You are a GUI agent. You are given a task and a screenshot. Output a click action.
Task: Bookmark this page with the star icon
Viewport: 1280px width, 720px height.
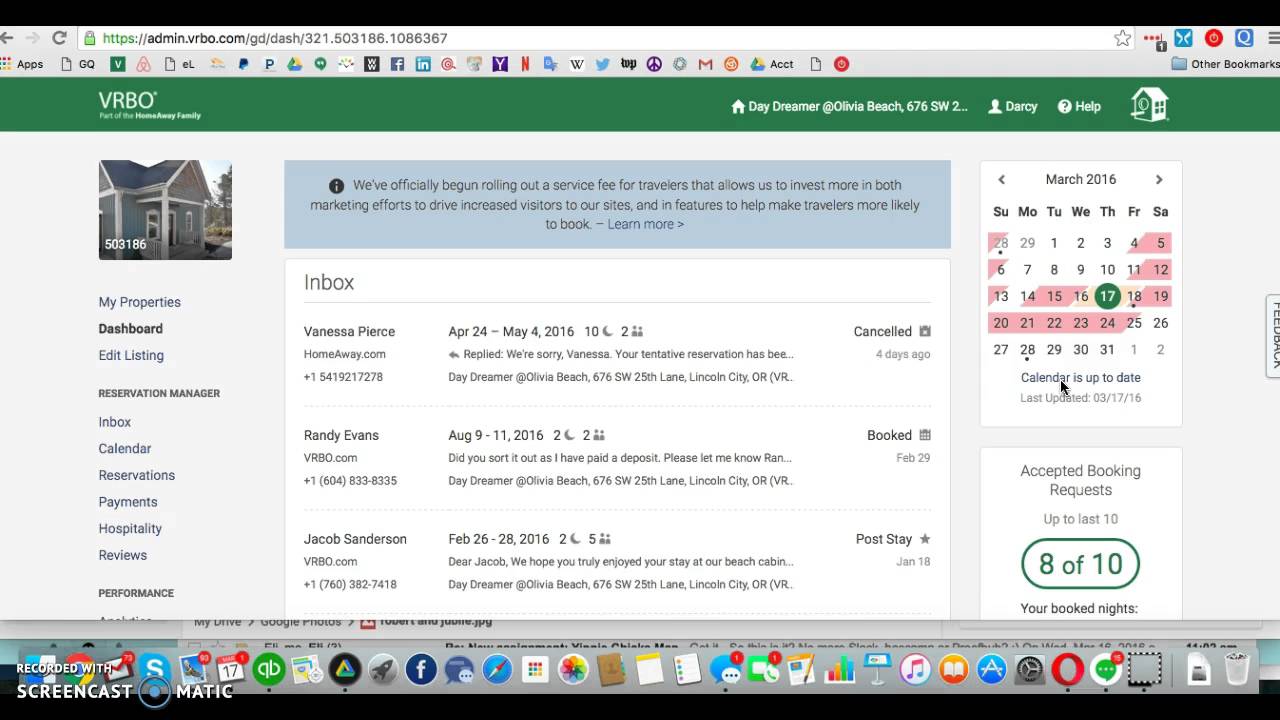[x=1122, y=38]
